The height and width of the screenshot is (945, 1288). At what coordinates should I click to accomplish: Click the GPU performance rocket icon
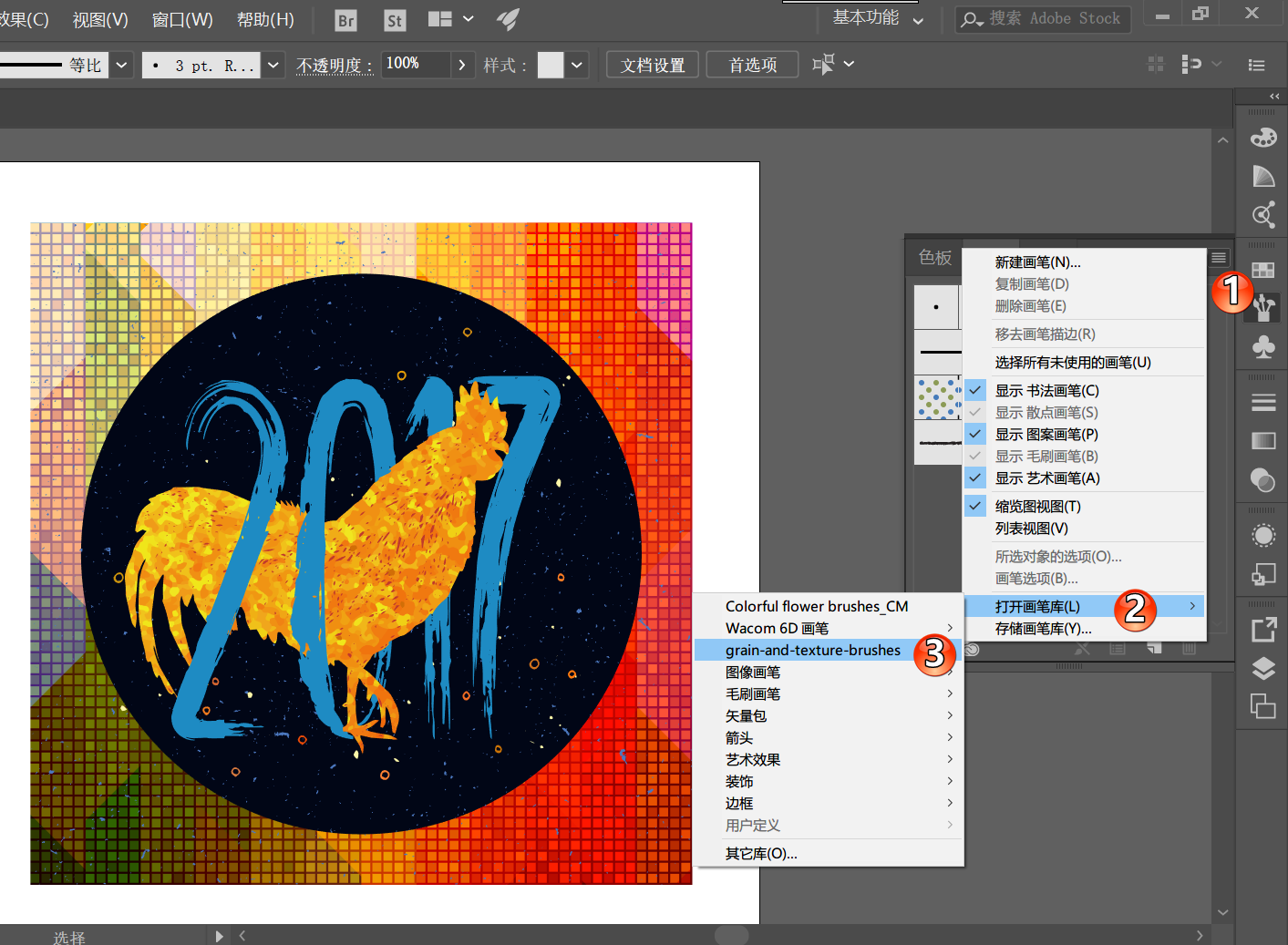click(509, 19)
